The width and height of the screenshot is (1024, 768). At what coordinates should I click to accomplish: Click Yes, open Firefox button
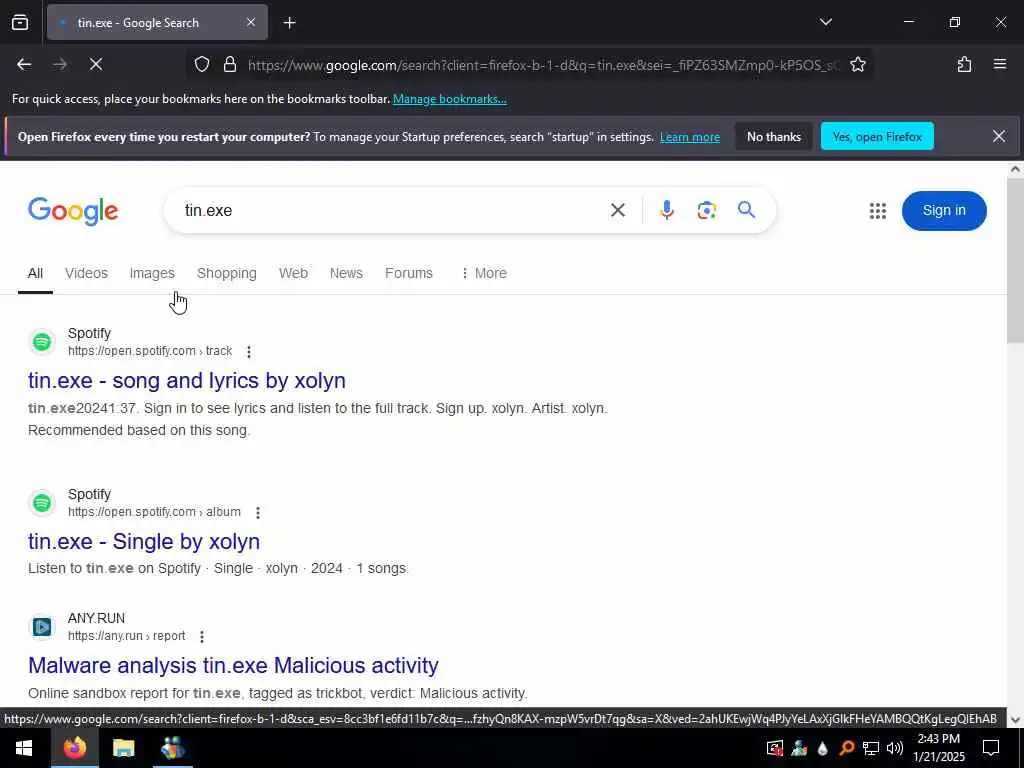tap(877, 136)
